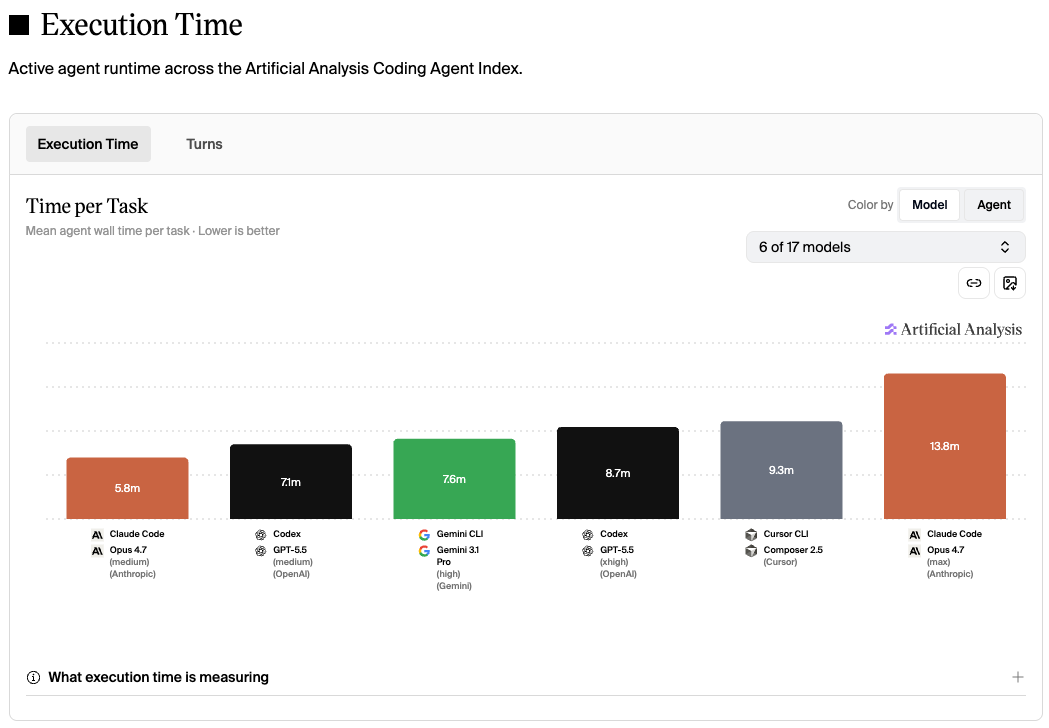Click OpenAI icon beside GPT-5.5 (medium)
This screenshot has height=728, width=1049.
pyautogui.click(x=261, y=551)
